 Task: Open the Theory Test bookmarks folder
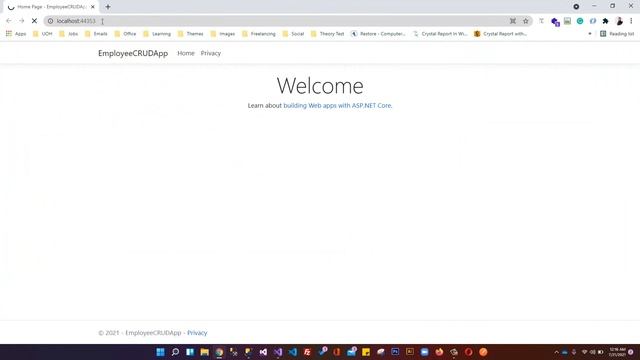[328, 34]
